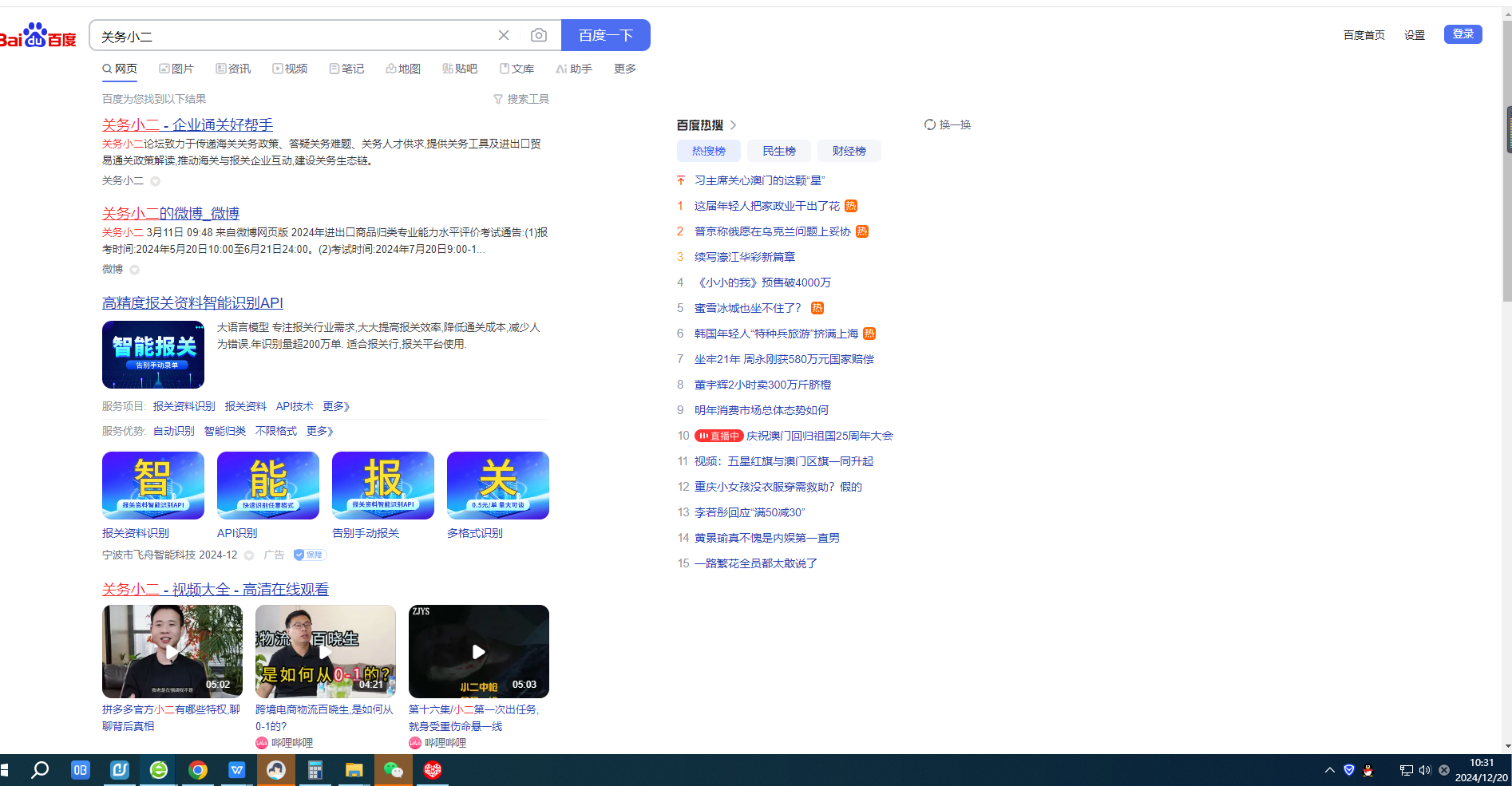Expand 更多» under 服务项目
Screen dimensions: 1512x786
point(336,406)
